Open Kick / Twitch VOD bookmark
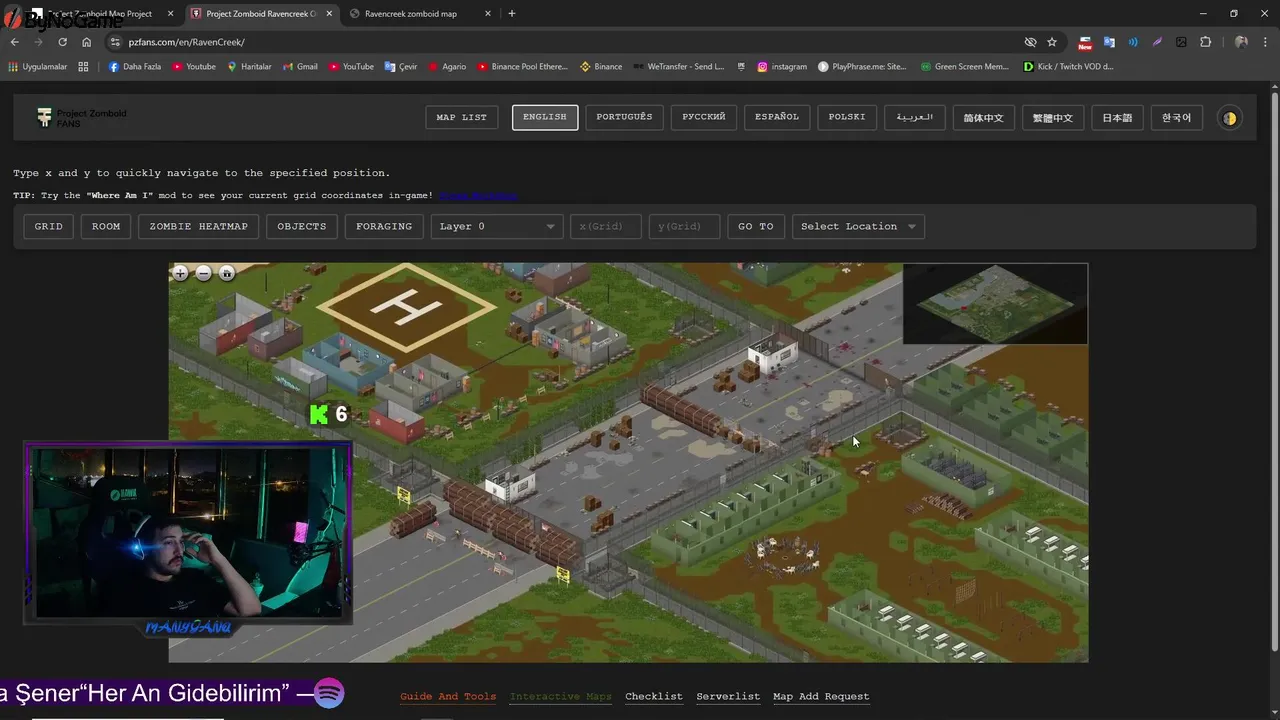Screen dimensions: 1280x720 (x=1068, y=67)
